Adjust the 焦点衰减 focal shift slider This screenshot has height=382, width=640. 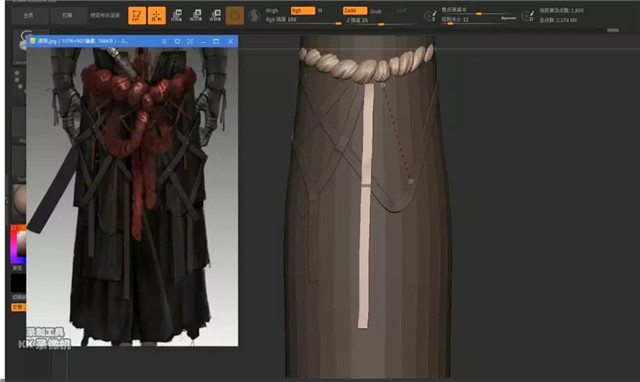point(478,10)
